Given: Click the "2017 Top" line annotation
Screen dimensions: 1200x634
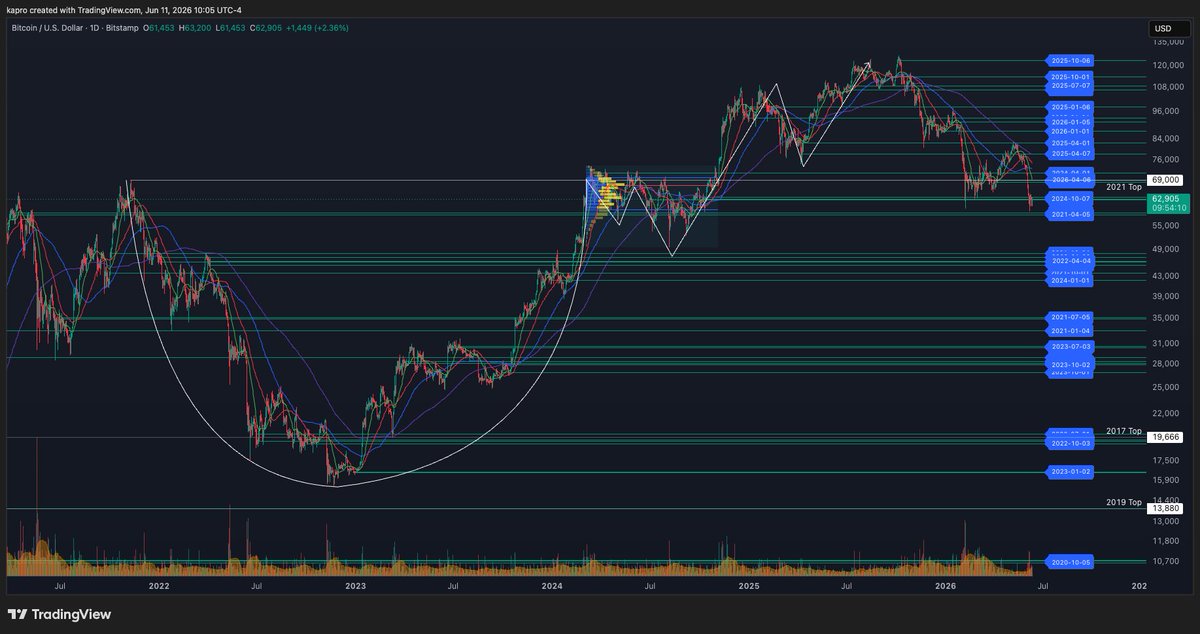Looking at the screenshot, I should [1123, 431].
